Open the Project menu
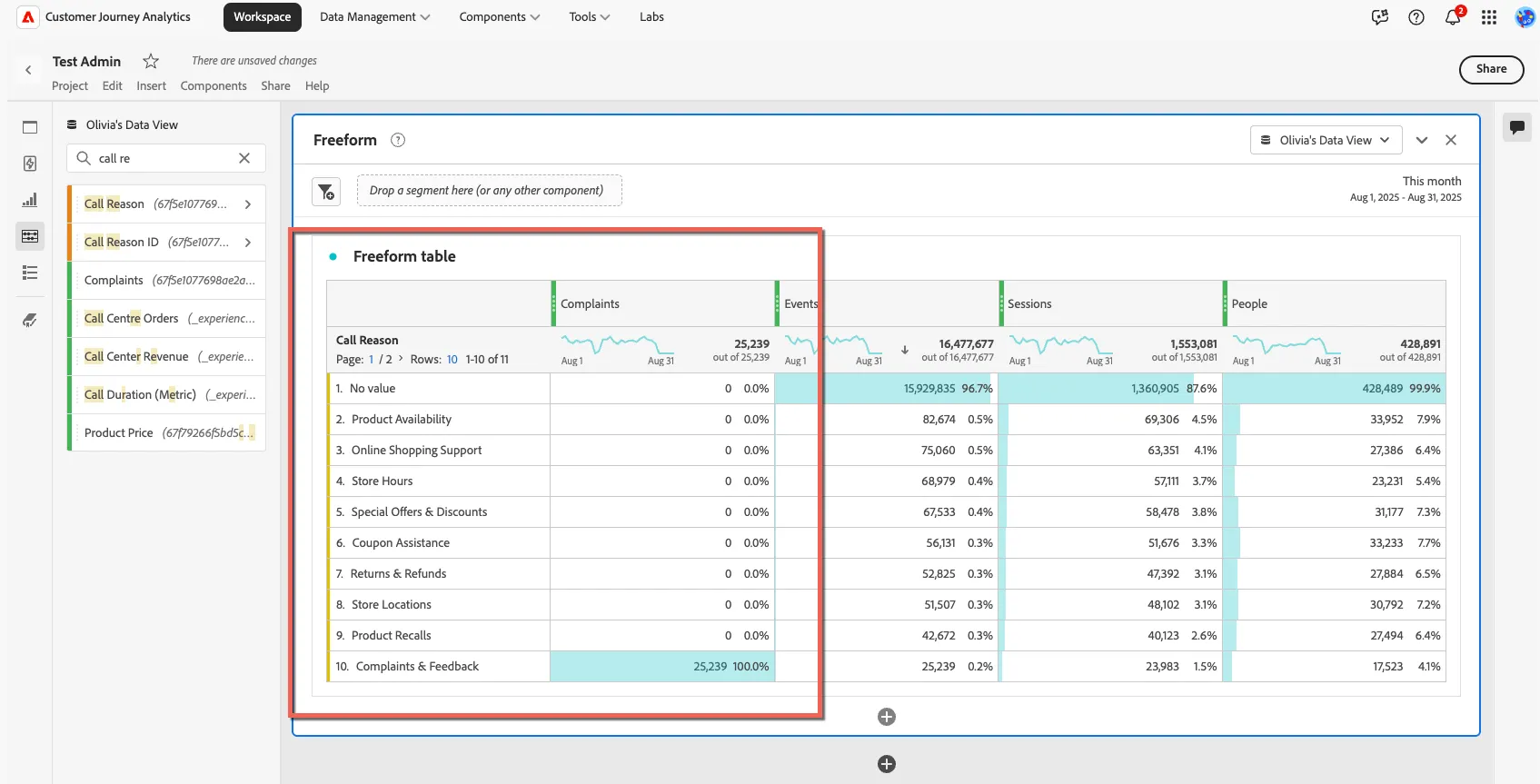This screenshot has height=784, width=1540. point(70,86)
